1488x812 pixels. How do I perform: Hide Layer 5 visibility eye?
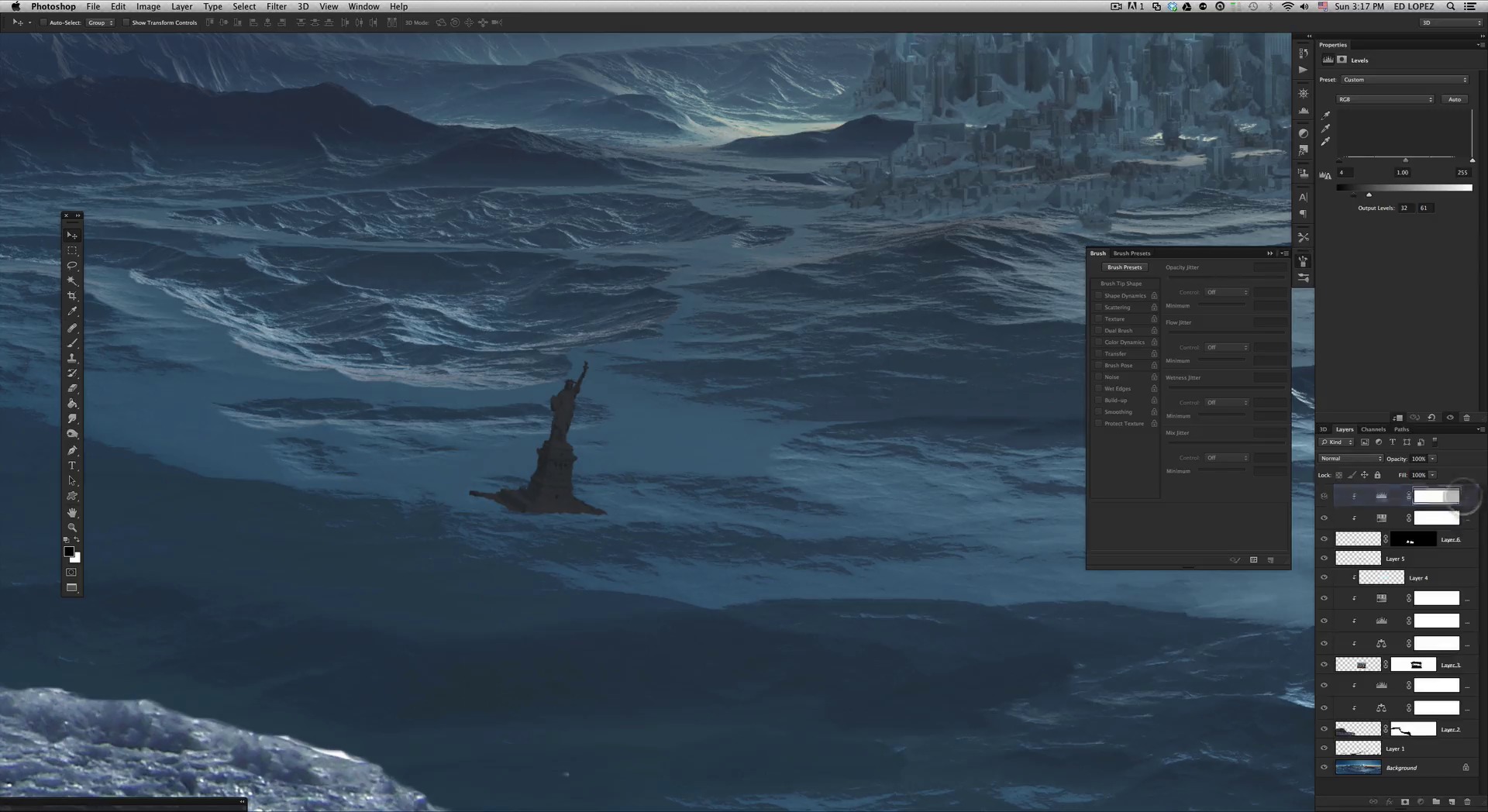(x=1324, y=559)
